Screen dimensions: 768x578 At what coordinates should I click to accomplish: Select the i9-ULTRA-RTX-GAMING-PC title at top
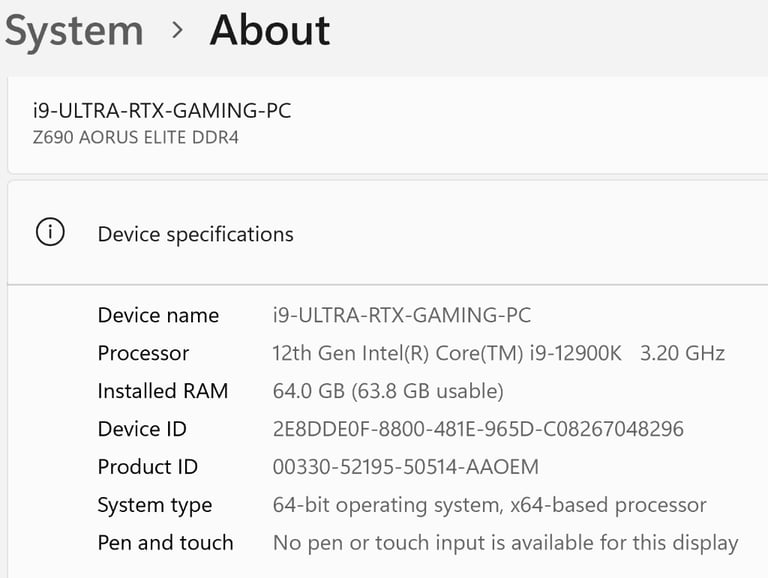click(x=162, y=111)
